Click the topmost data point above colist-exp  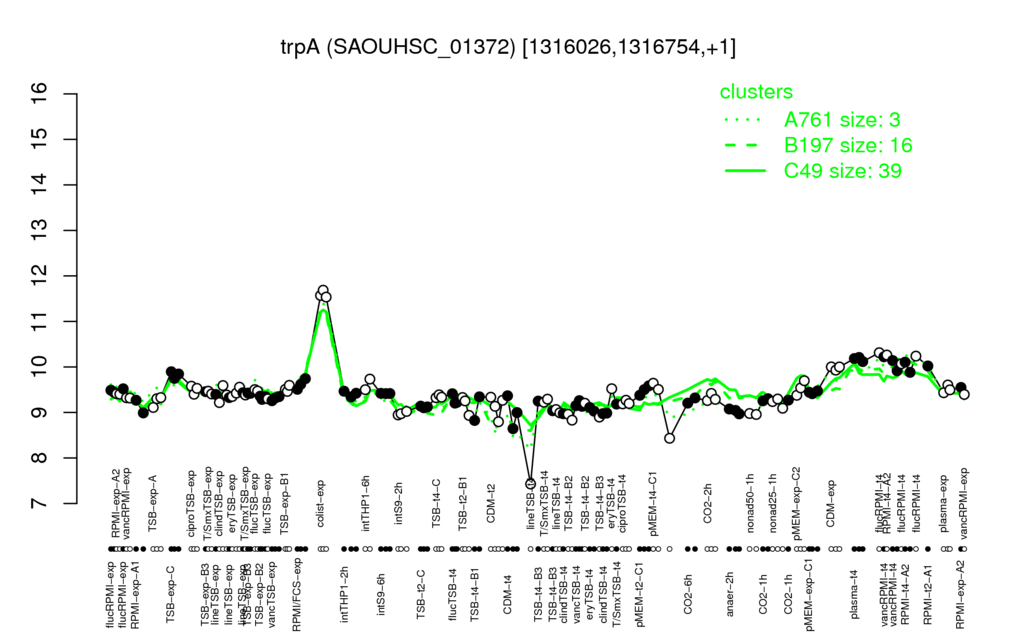tap(323, 290)
